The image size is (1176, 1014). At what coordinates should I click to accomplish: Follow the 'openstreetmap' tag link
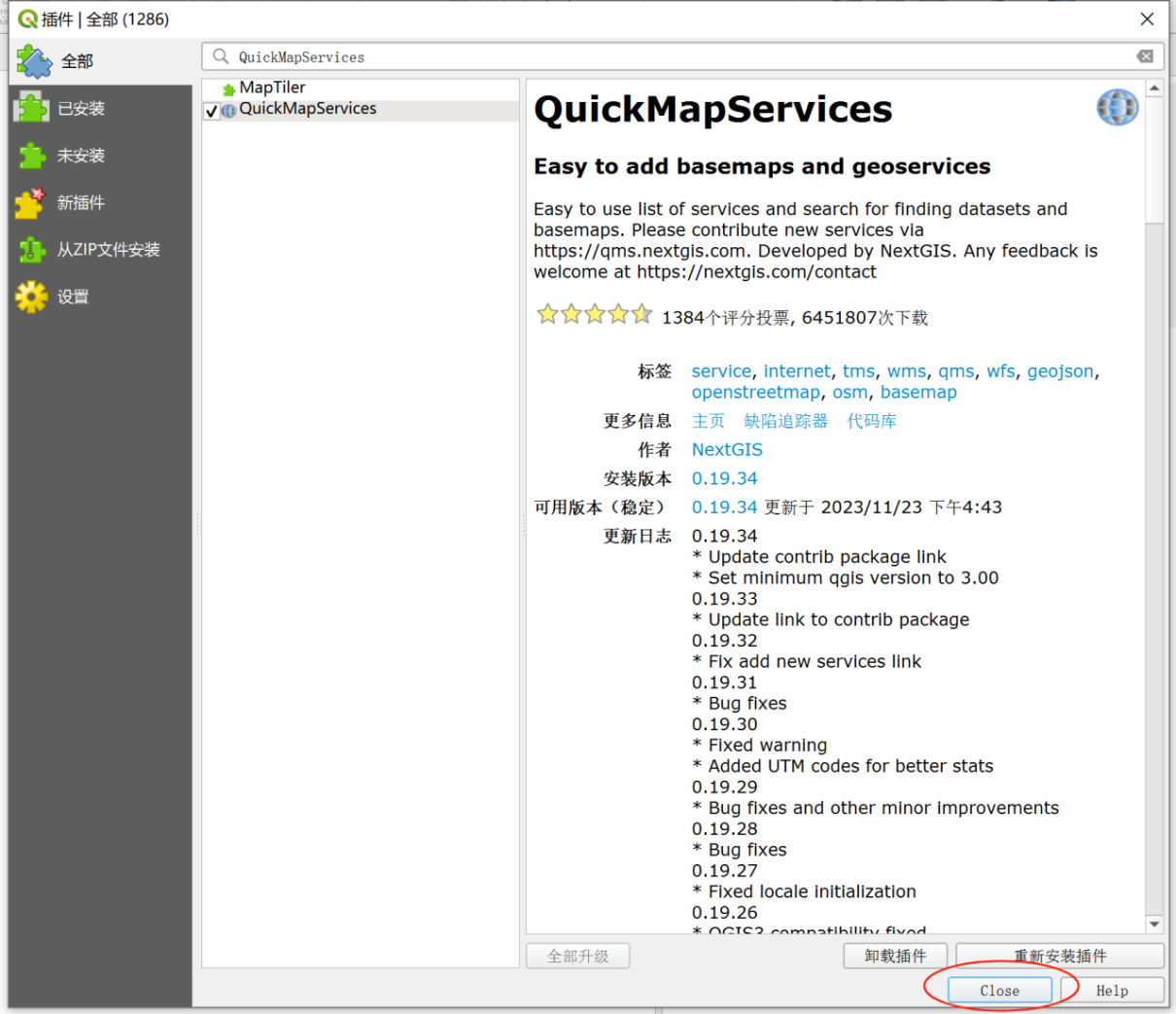point(756,392)
